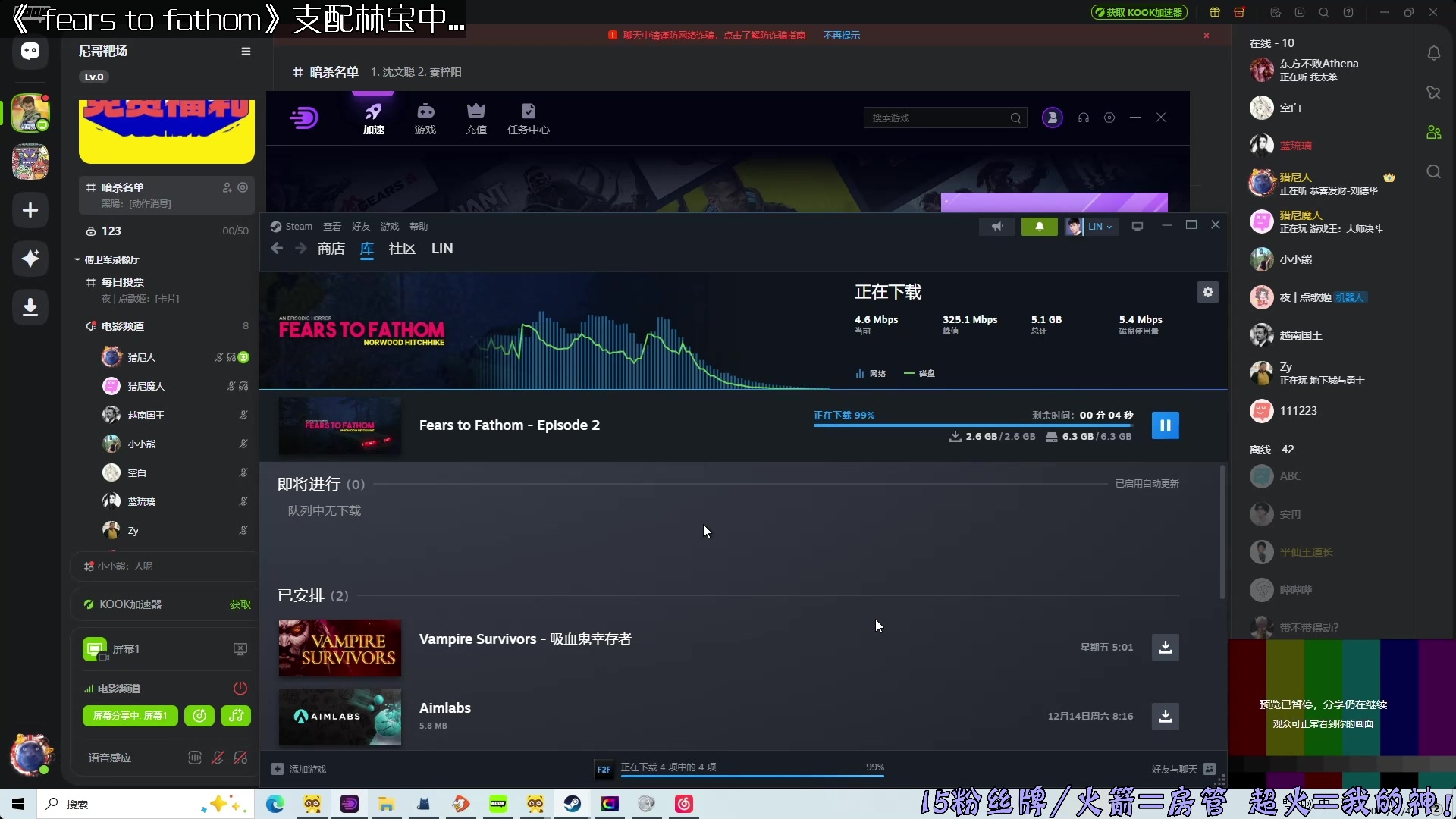Open the 123 locked voice channel

coord(167,231)
